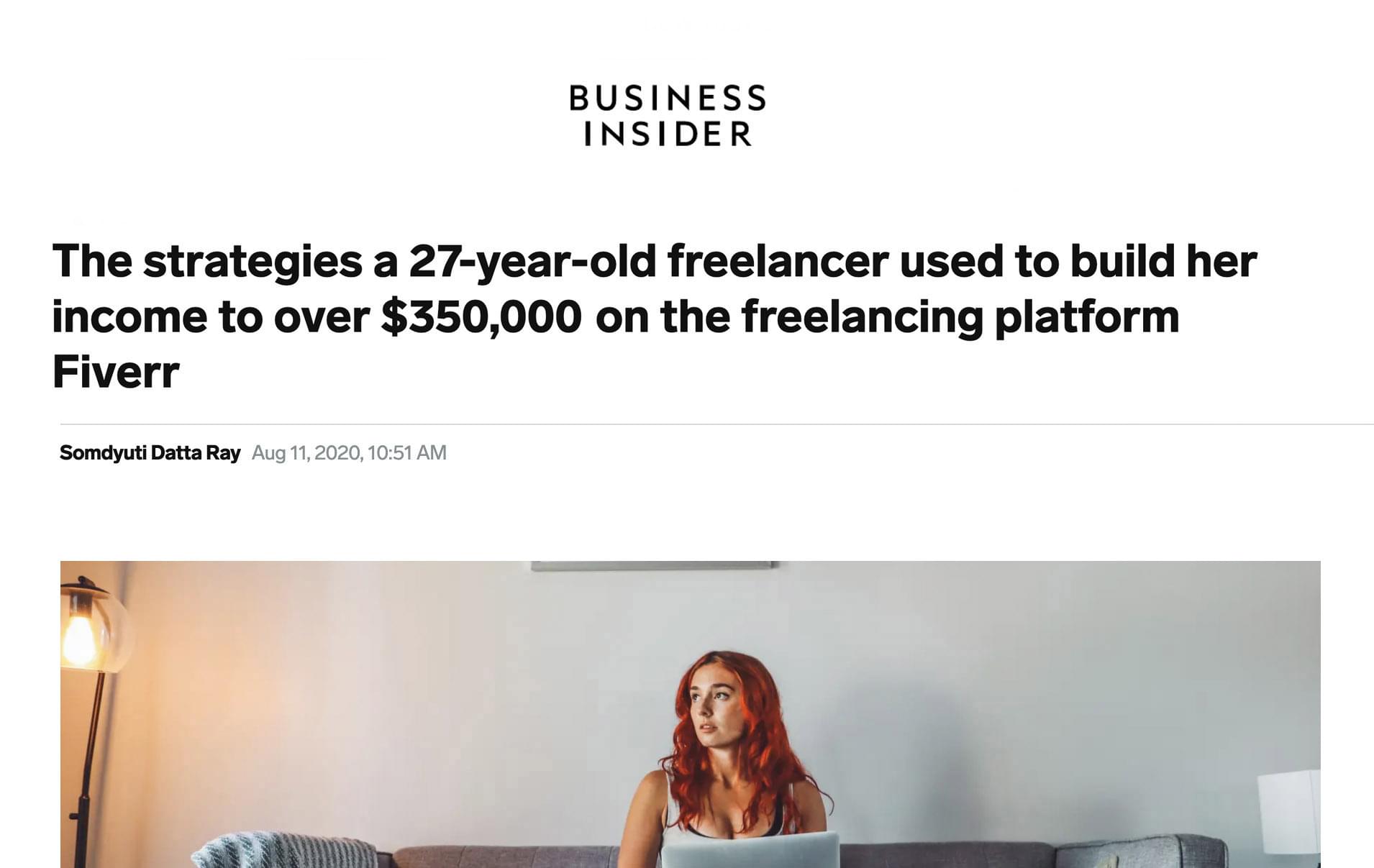Click the Aug 11, 2020 timestamp
1374x868 pixels.
[x=349, y=453]
